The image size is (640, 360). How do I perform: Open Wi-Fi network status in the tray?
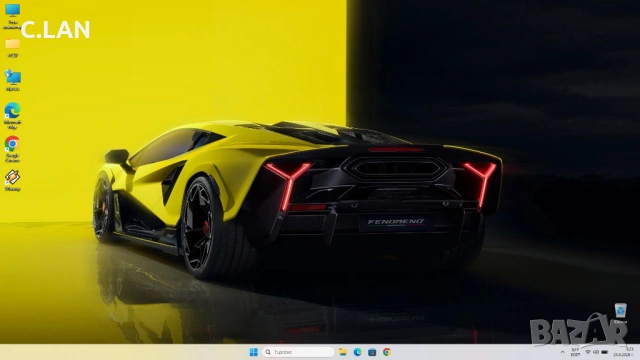pos(588,352)
